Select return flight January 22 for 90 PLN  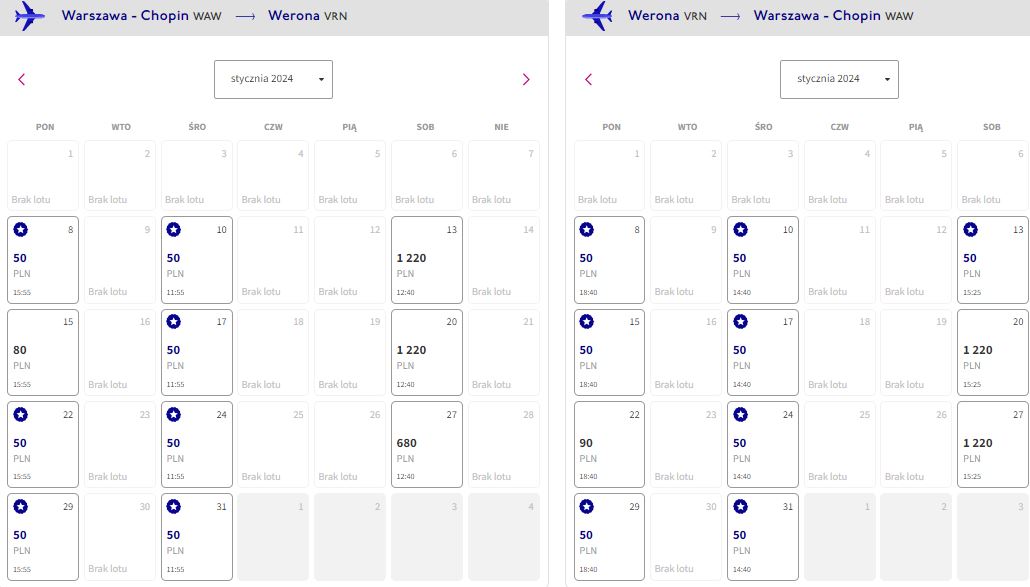(x=610, y=445)
